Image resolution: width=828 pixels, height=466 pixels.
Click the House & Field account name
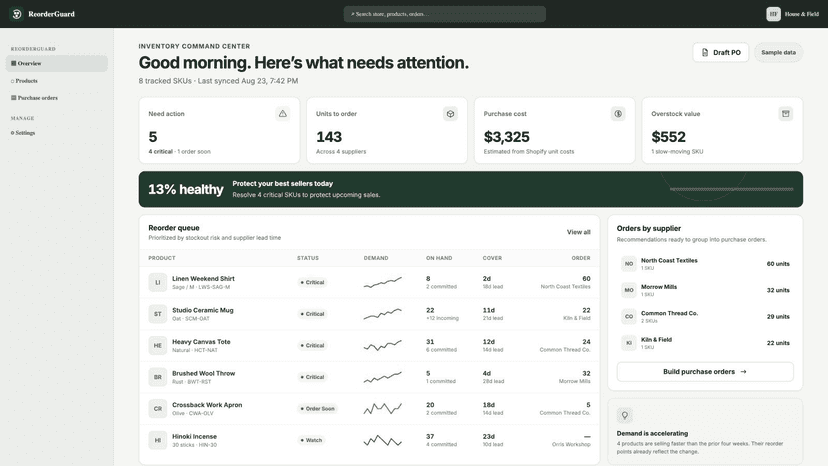coord(802,14)
